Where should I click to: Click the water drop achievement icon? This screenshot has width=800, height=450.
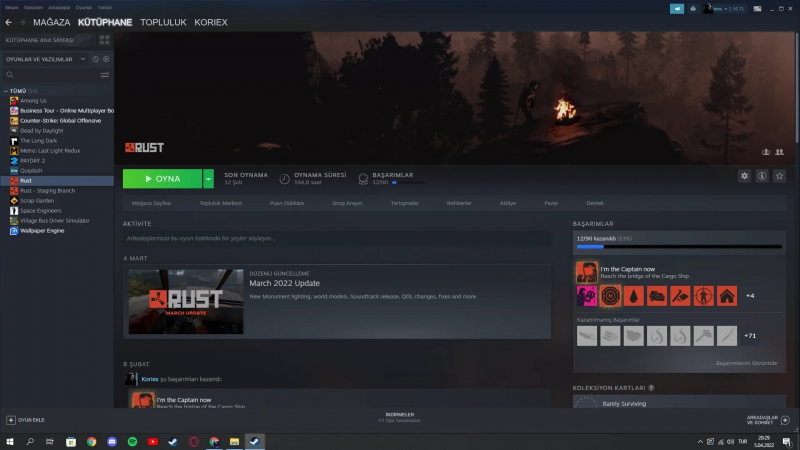(633, 296)
